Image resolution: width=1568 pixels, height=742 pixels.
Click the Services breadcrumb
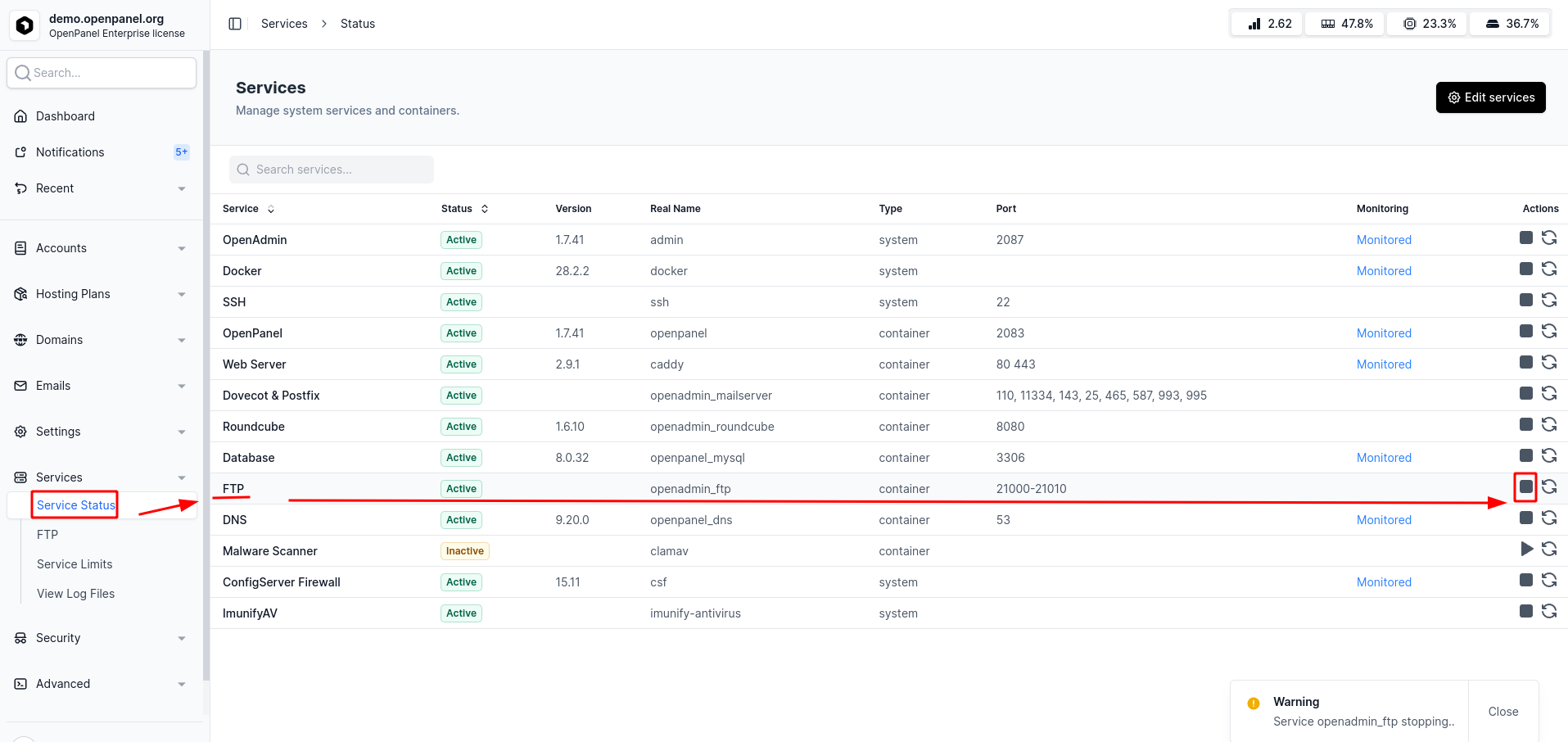[x=284, y=24]
